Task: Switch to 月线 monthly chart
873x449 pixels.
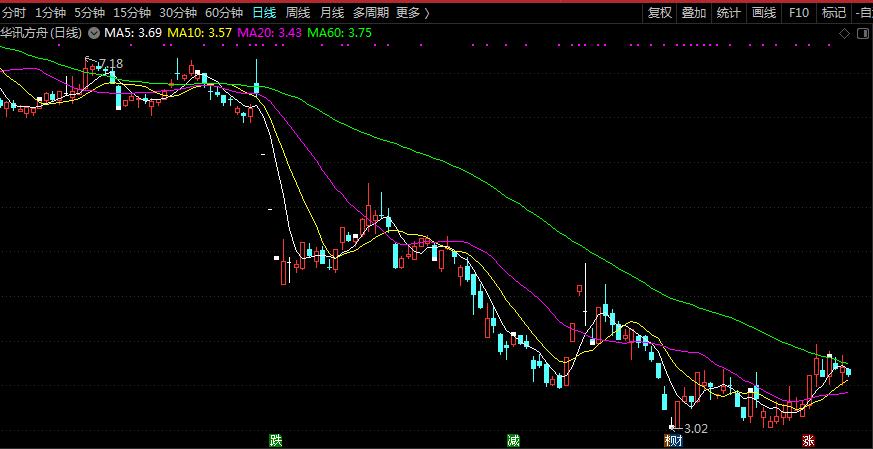Action: (x=332, y=13)
